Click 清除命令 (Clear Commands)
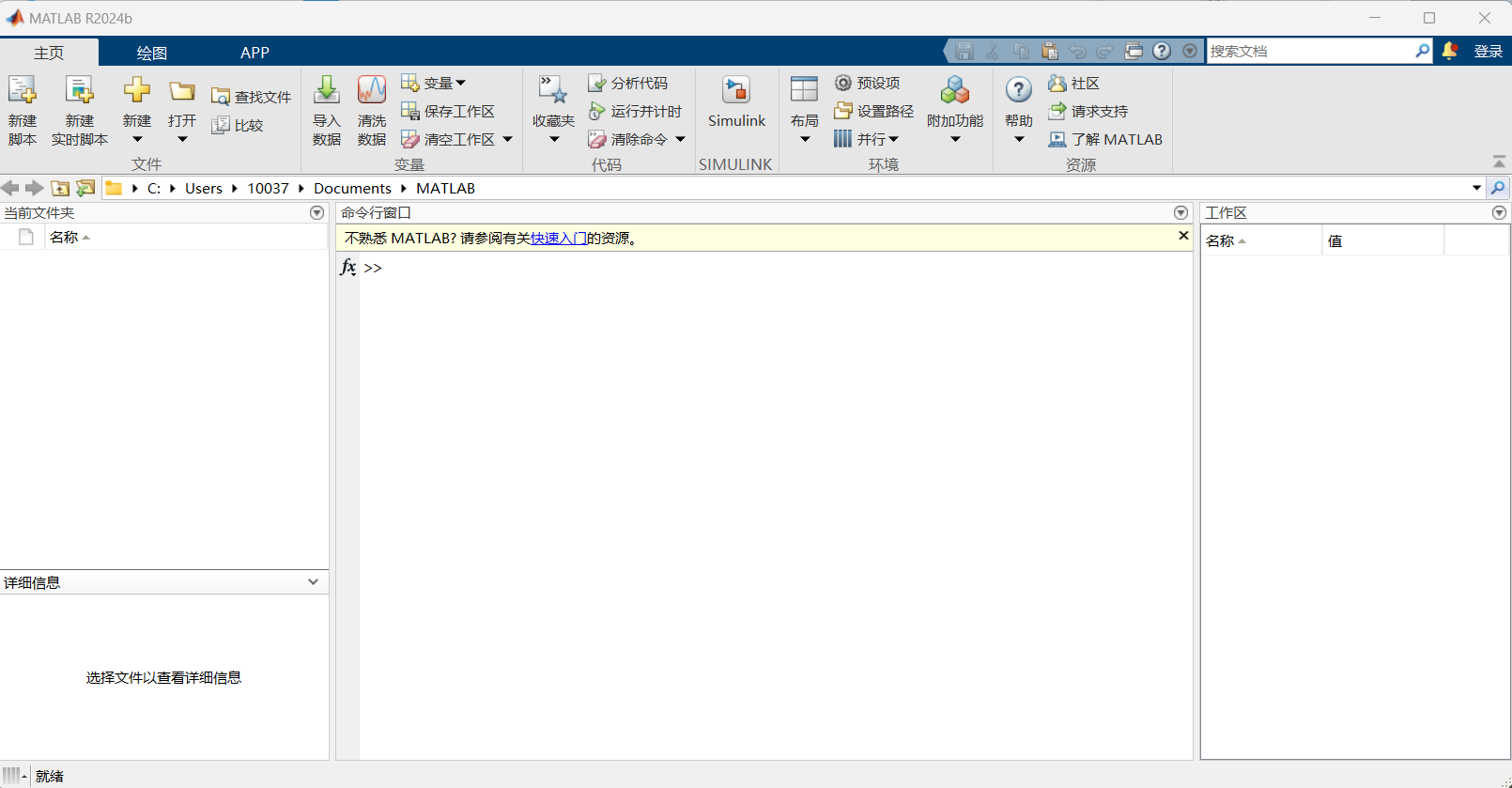Viewport: 1512px width, 788px height. pos(627,139)
